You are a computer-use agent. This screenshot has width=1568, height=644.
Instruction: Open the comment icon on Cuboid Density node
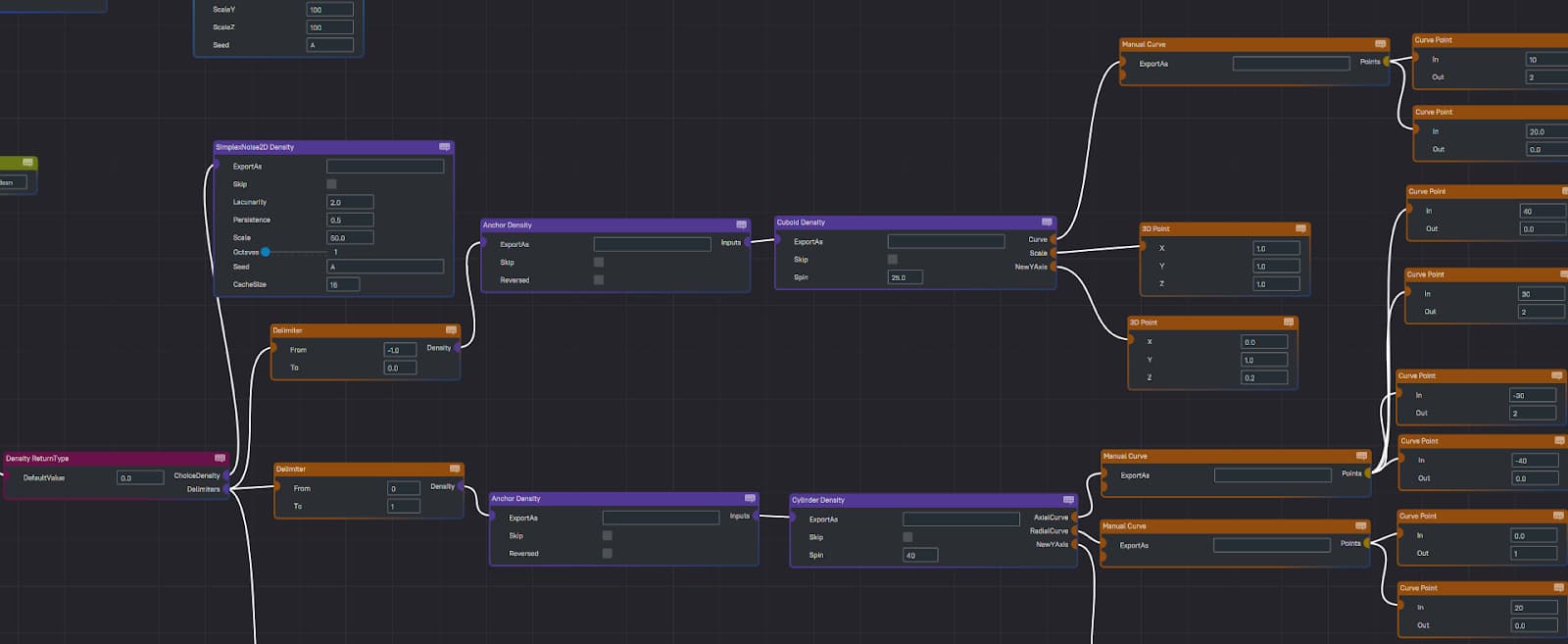click(x=1047, y=223)
